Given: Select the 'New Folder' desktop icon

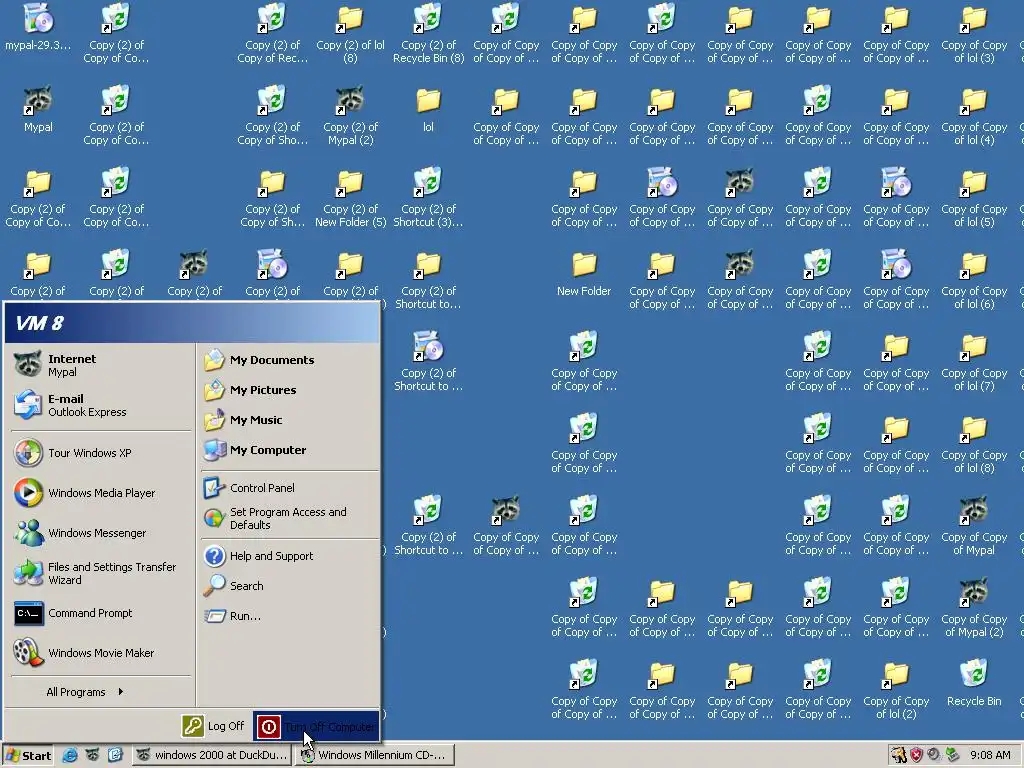Looking at the screenshot, I should pyautogui.click(x=584, y=273).
